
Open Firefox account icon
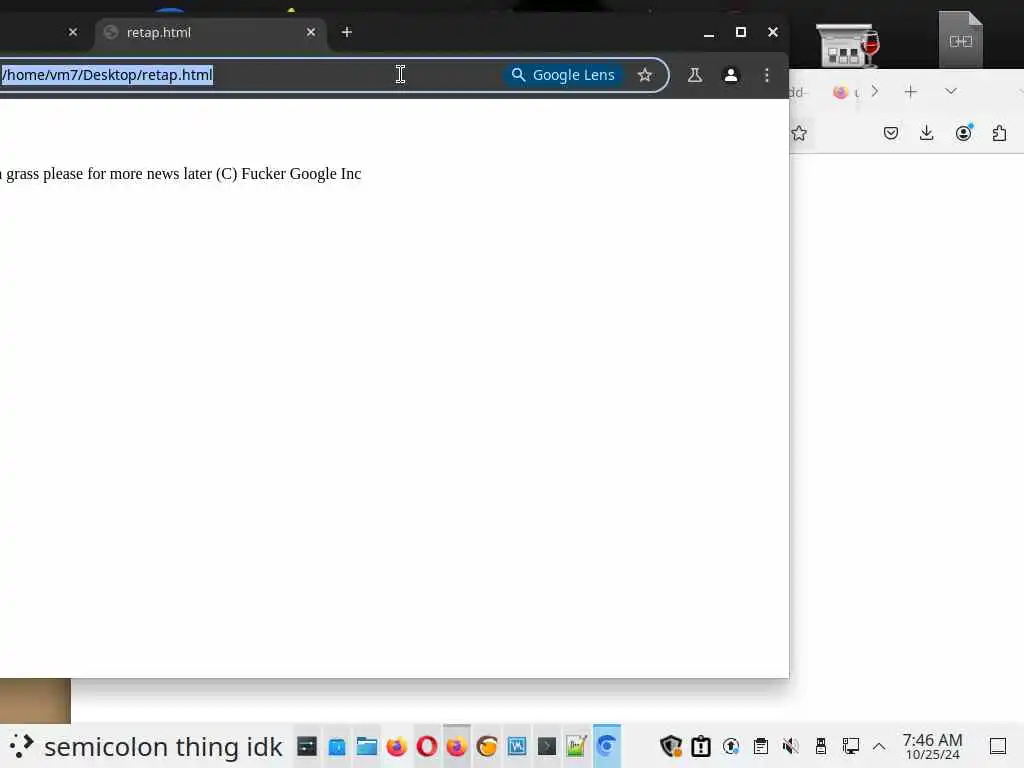point(963,133)
